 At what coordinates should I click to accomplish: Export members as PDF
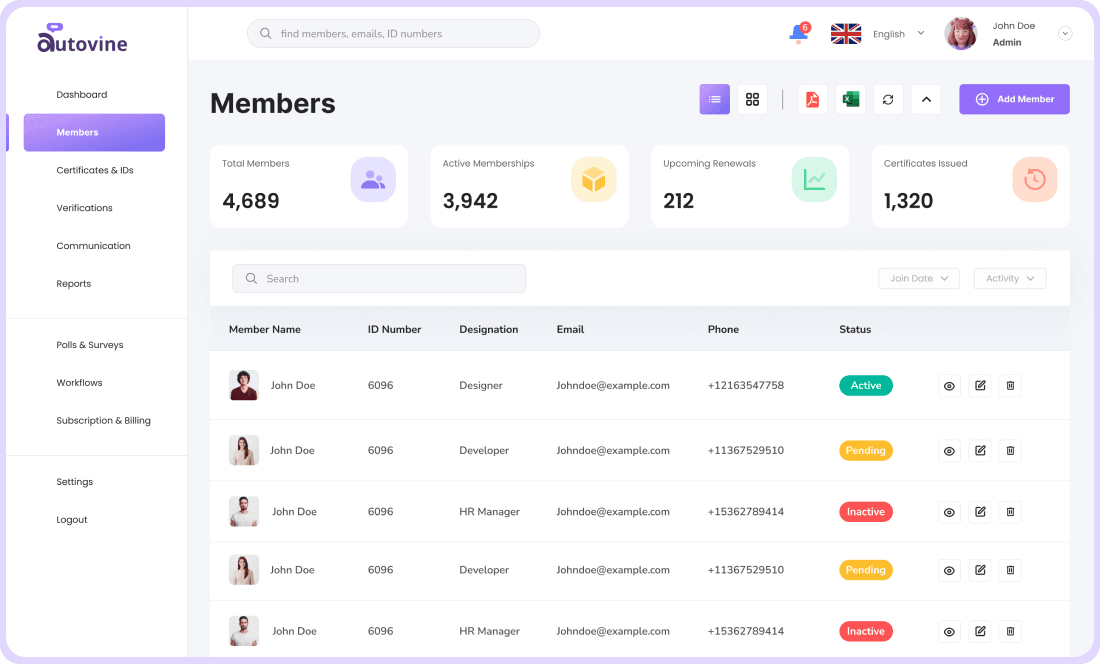pos(812,99)
